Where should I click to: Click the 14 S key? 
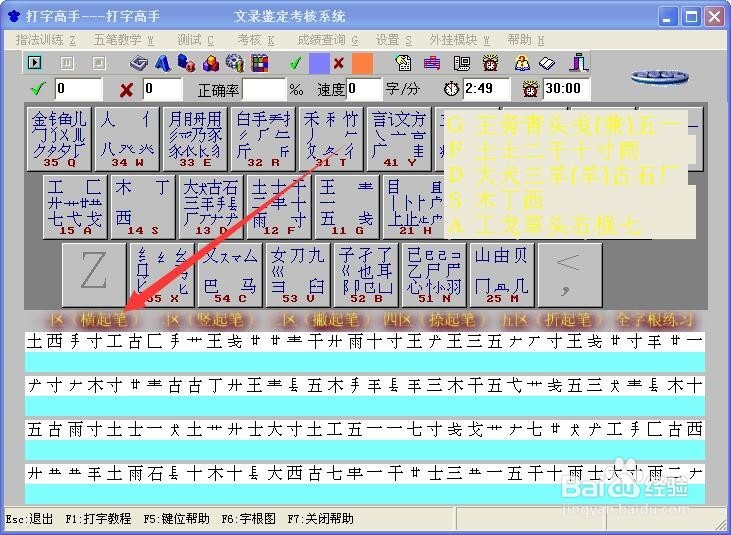pos(143,207)
